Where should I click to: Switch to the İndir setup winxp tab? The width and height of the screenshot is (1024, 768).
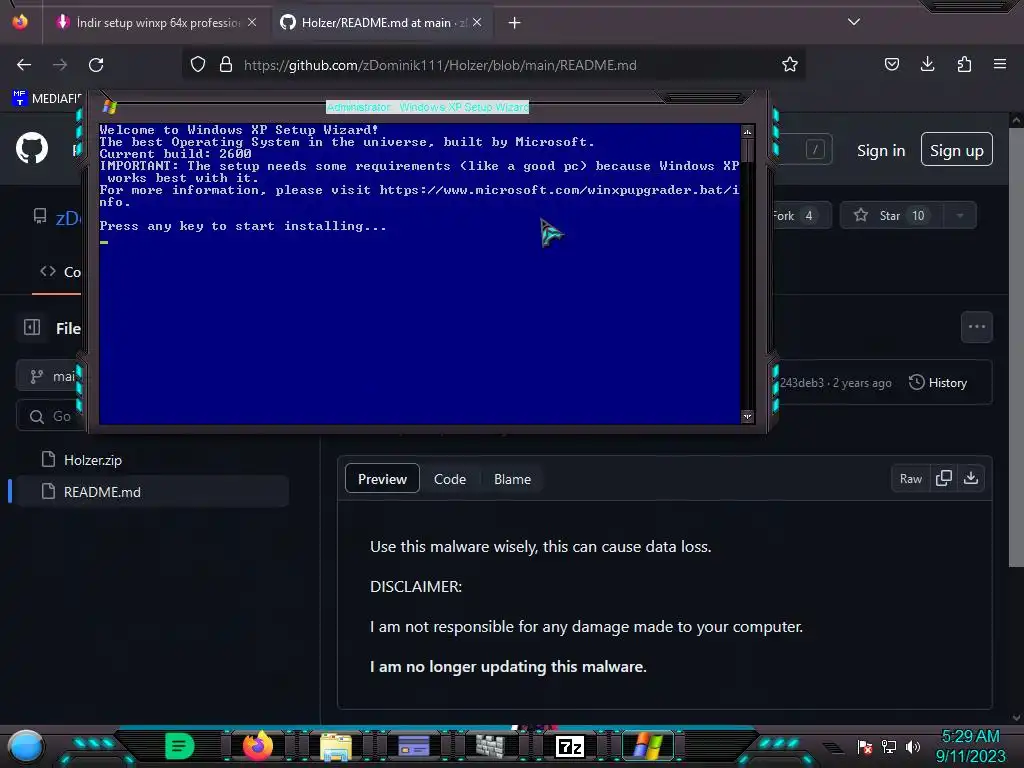coord(157,23)
